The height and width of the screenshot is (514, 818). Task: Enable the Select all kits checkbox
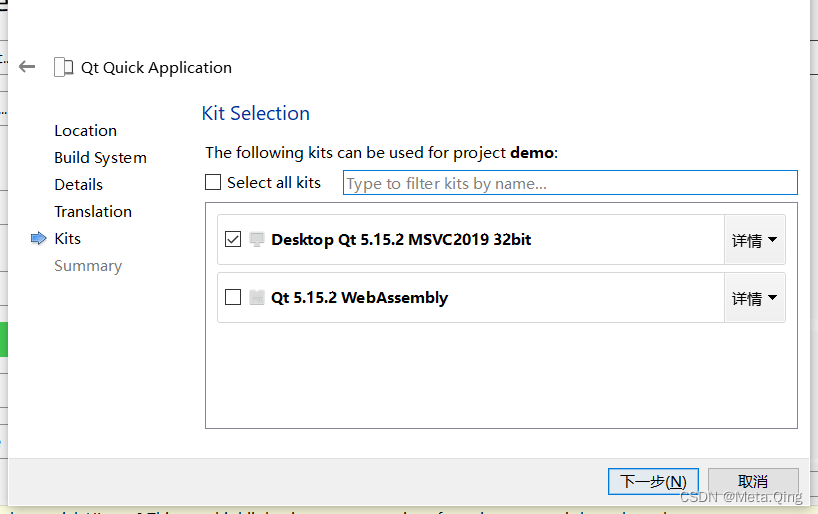pos(213,182)
